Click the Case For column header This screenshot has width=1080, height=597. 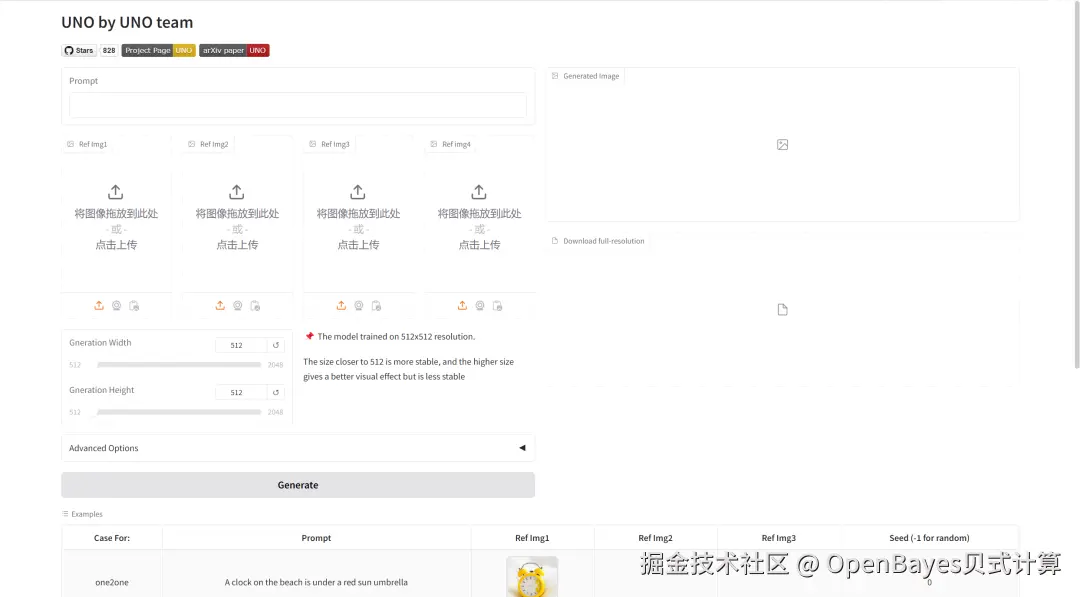tap(112, 538)
